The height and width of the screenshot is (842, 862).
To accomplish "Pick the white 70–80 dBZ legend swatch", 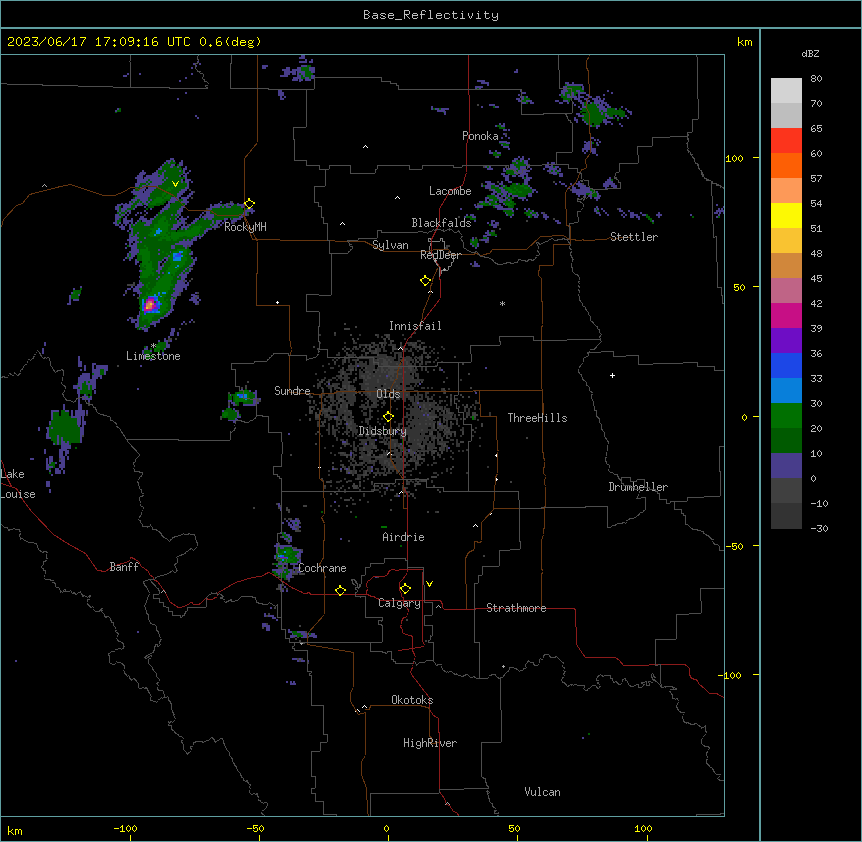I will coord(786,91).
